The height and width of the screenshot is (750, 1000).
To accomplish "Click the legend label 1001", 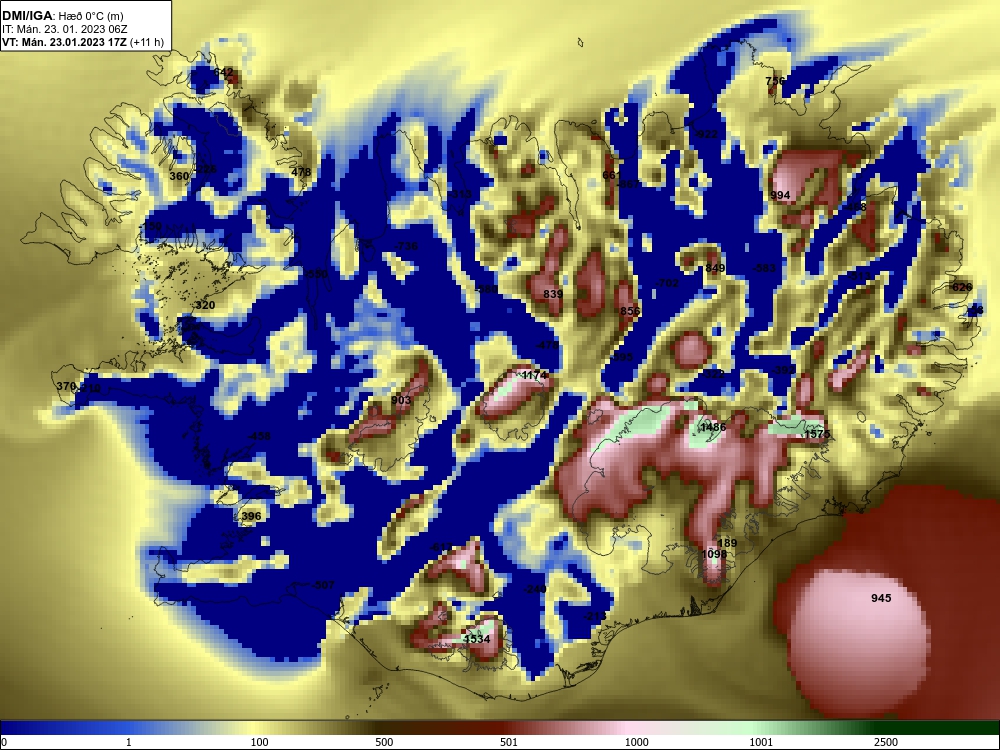I will [761, 742].
